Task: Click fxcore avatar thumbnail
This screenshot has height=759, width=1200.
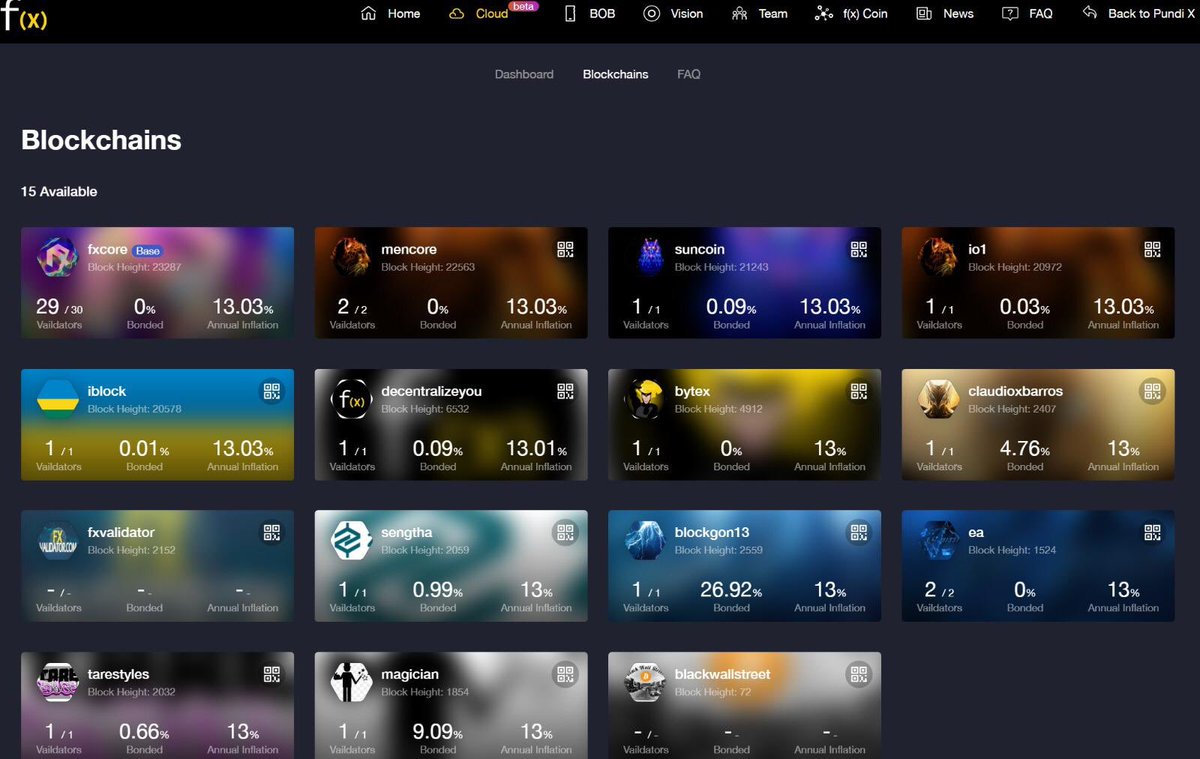Action: coord(57,257)
